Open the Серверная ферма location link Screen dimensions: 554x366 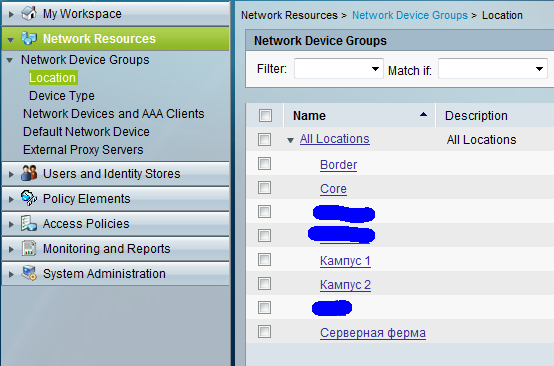click(x=373, y=333)
